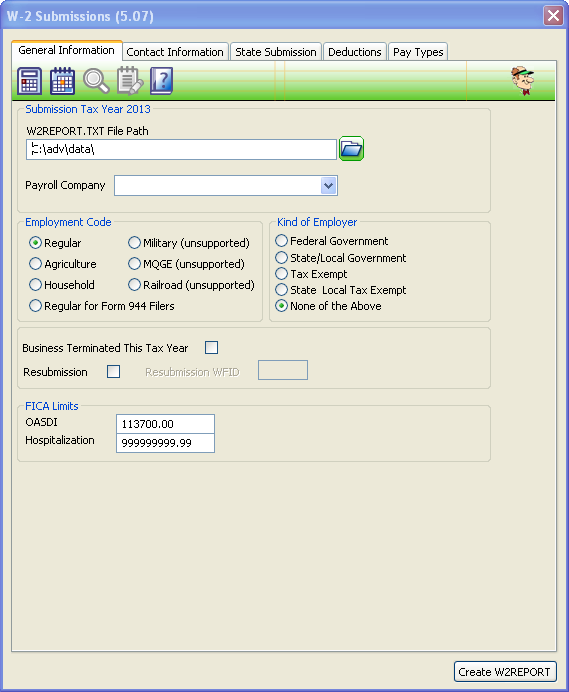Focus the W2REPORT.TXT File Path field
This screenshot has height=692, width=569.
(x=181, y=150)
